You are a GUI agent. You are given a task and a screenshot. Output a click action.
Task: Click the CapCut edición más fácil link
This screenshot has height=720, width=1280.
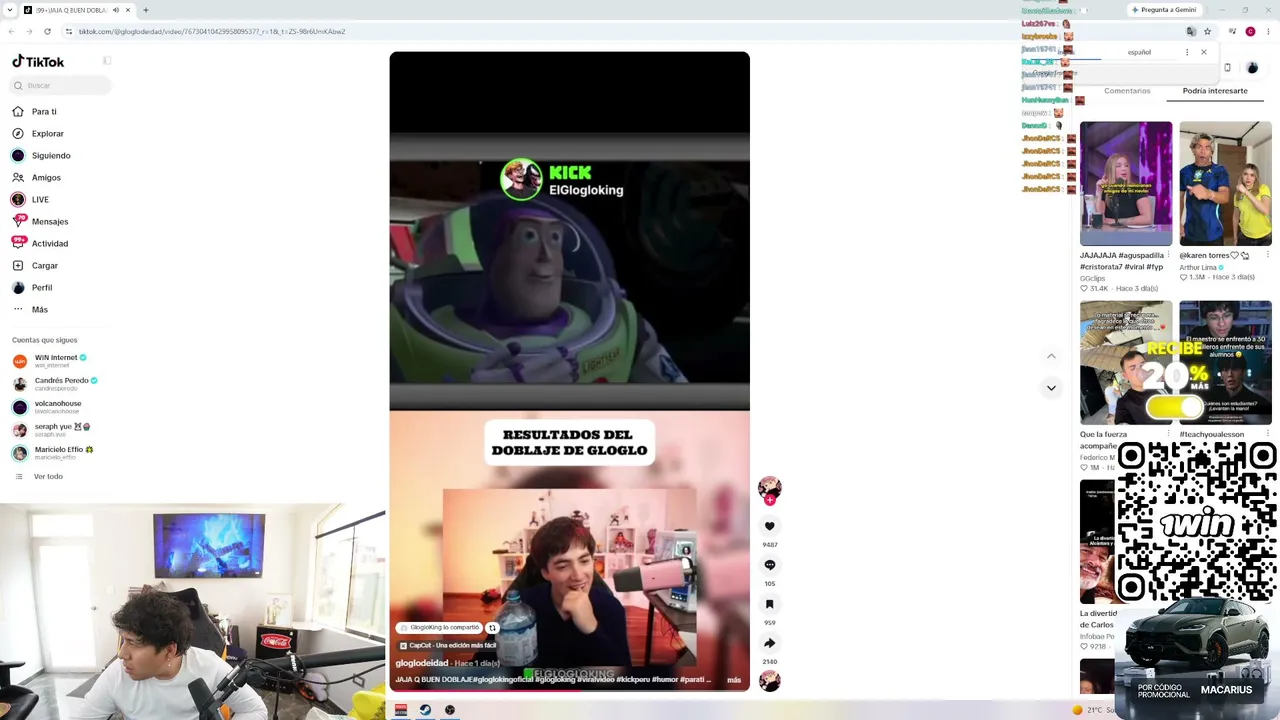447,646
